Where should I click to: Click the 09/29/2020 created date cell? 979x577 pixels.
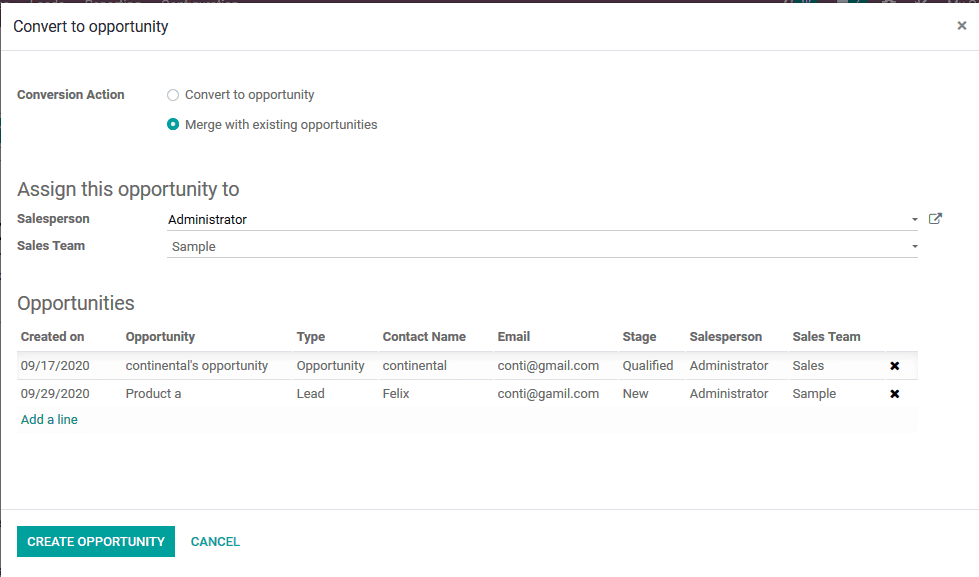54,393
